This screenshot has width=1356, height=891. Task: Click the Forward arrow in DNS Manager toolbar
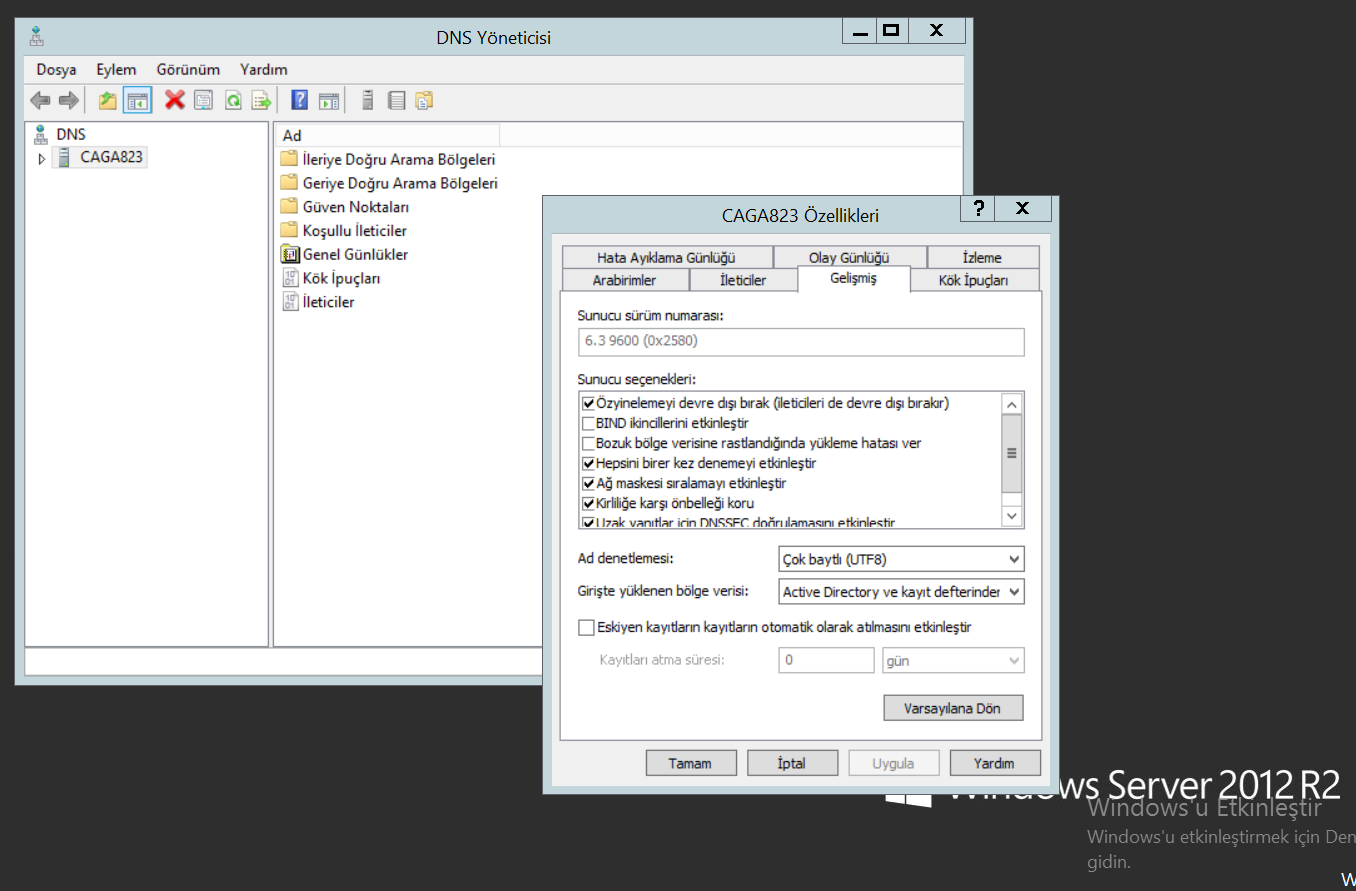tap(68, 100)
